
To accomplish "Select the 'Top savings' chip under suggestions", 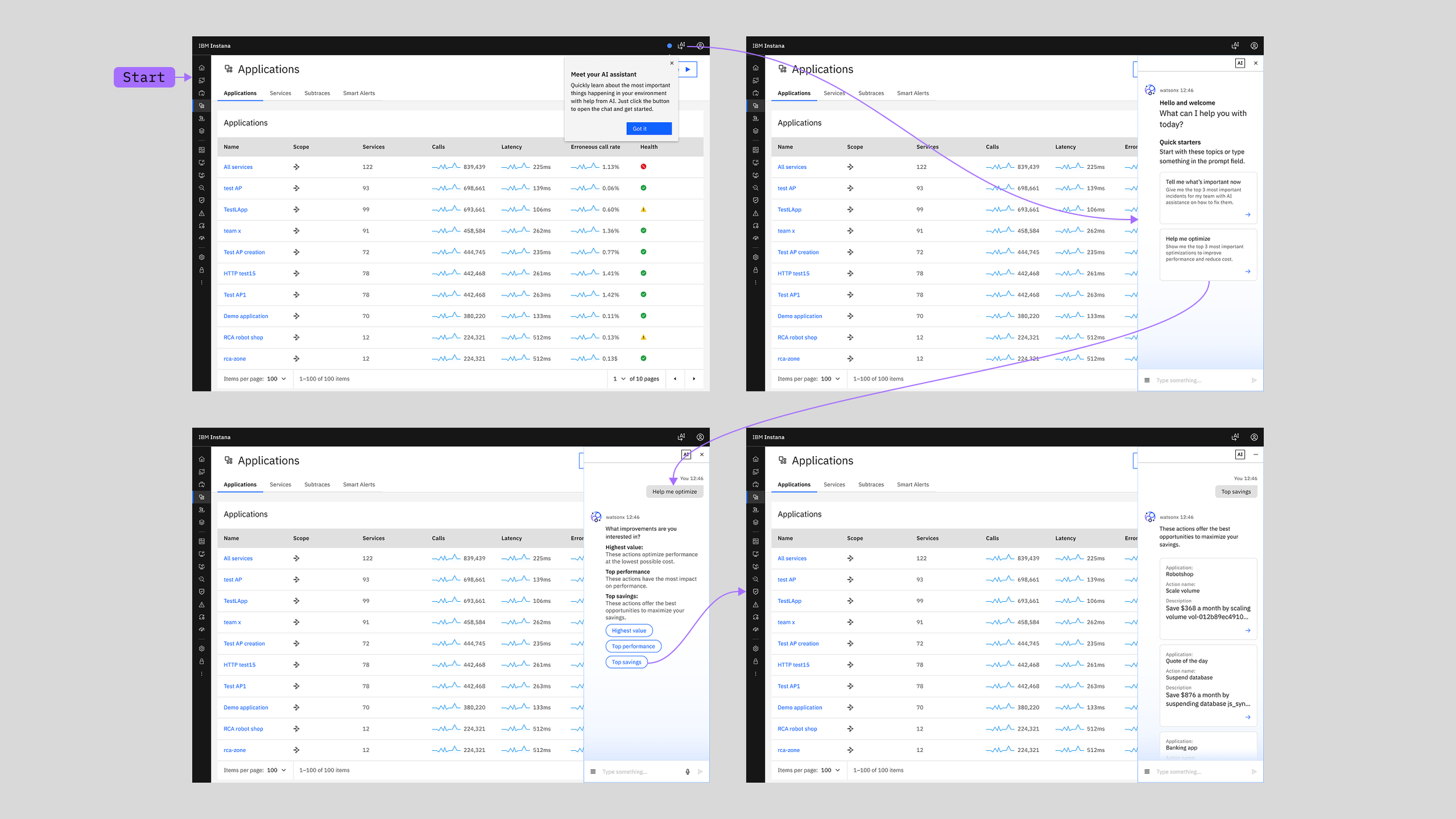I will [626, 662].
